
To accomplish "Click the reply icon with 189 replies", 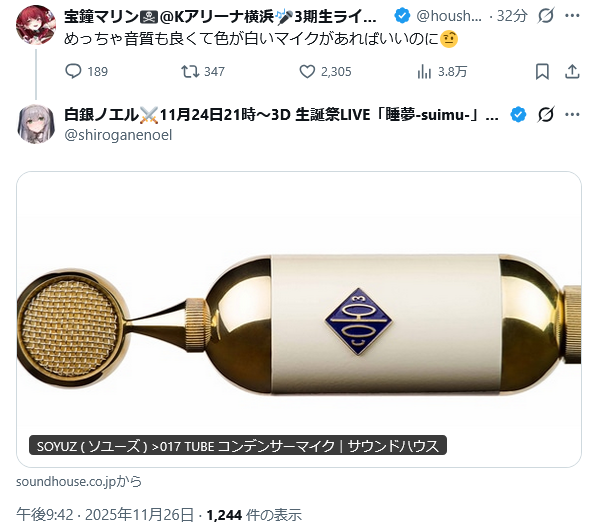I will pyautogui.click(x=73, y=71).
